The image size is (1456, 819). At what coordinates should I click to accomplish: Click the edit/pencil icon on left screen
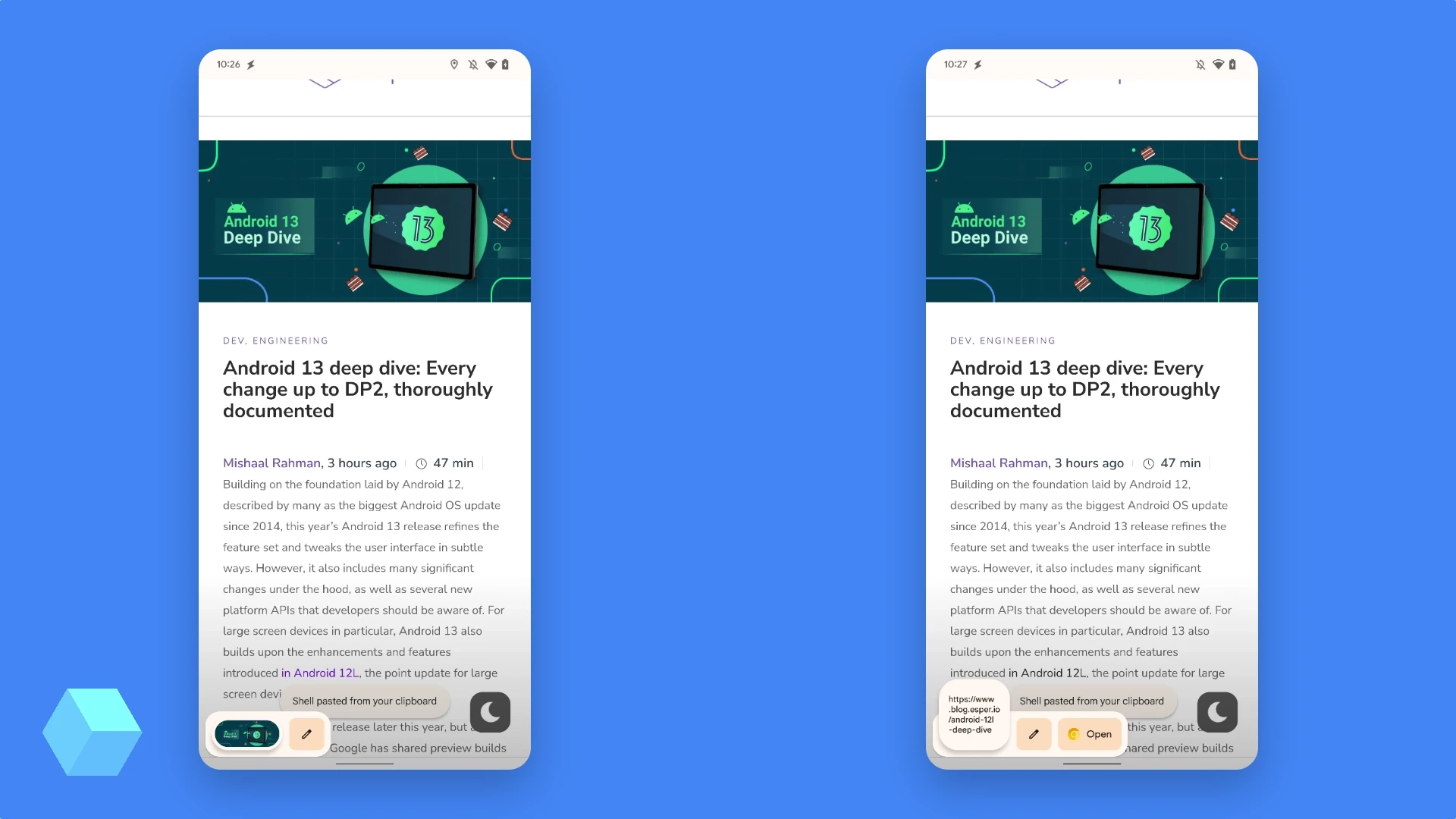pos(306,733)
